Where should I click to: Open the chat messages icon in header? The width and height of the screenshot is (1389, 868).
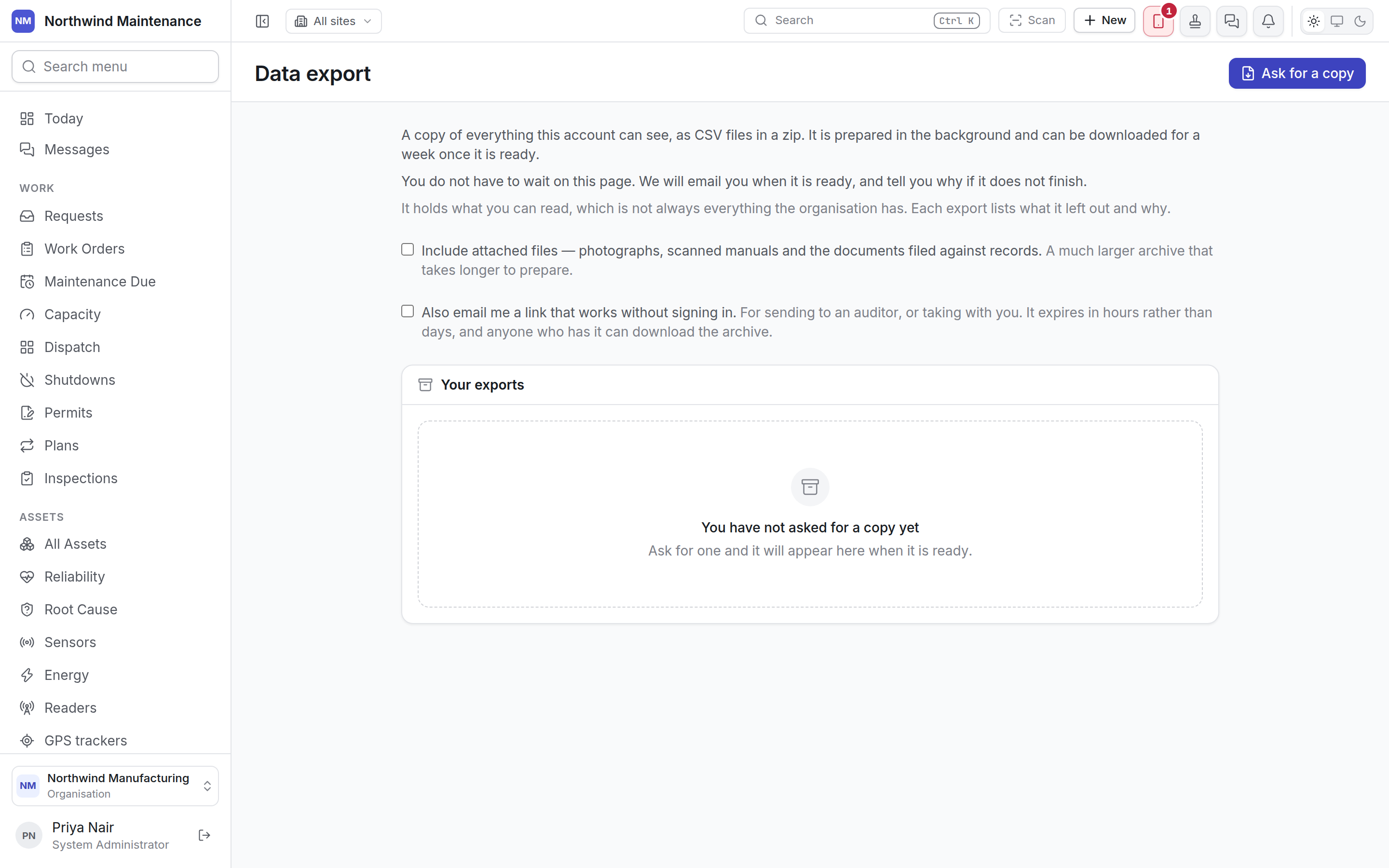click(1232, 21)
